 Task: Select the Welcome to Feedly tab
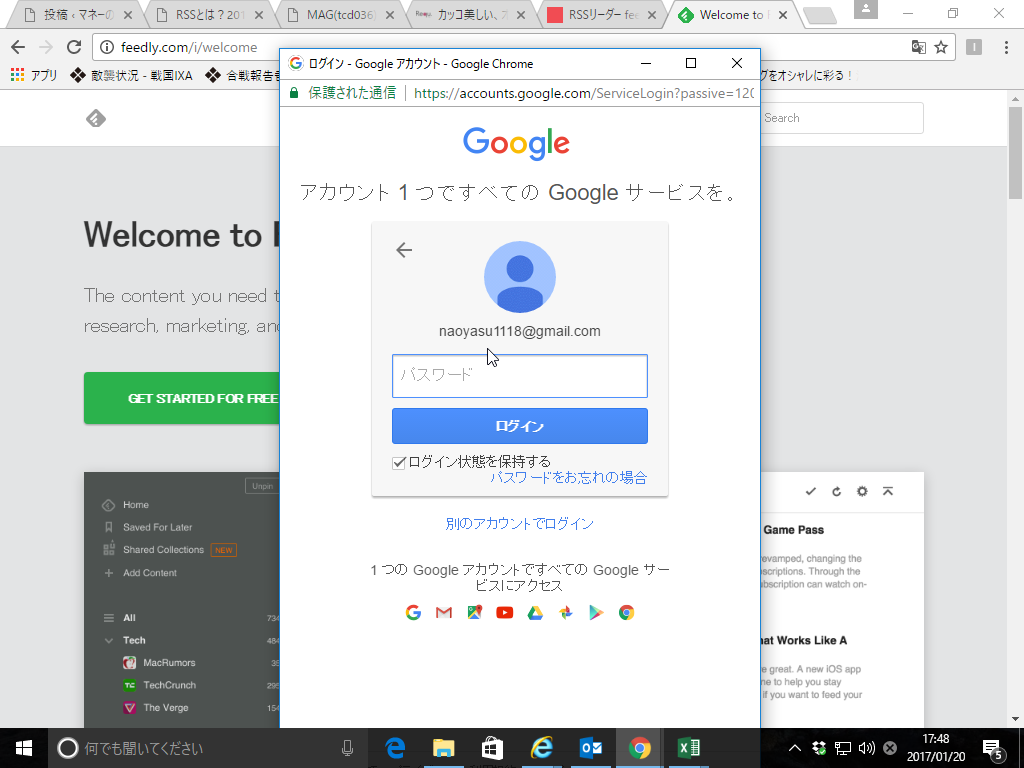coord(731,15)
